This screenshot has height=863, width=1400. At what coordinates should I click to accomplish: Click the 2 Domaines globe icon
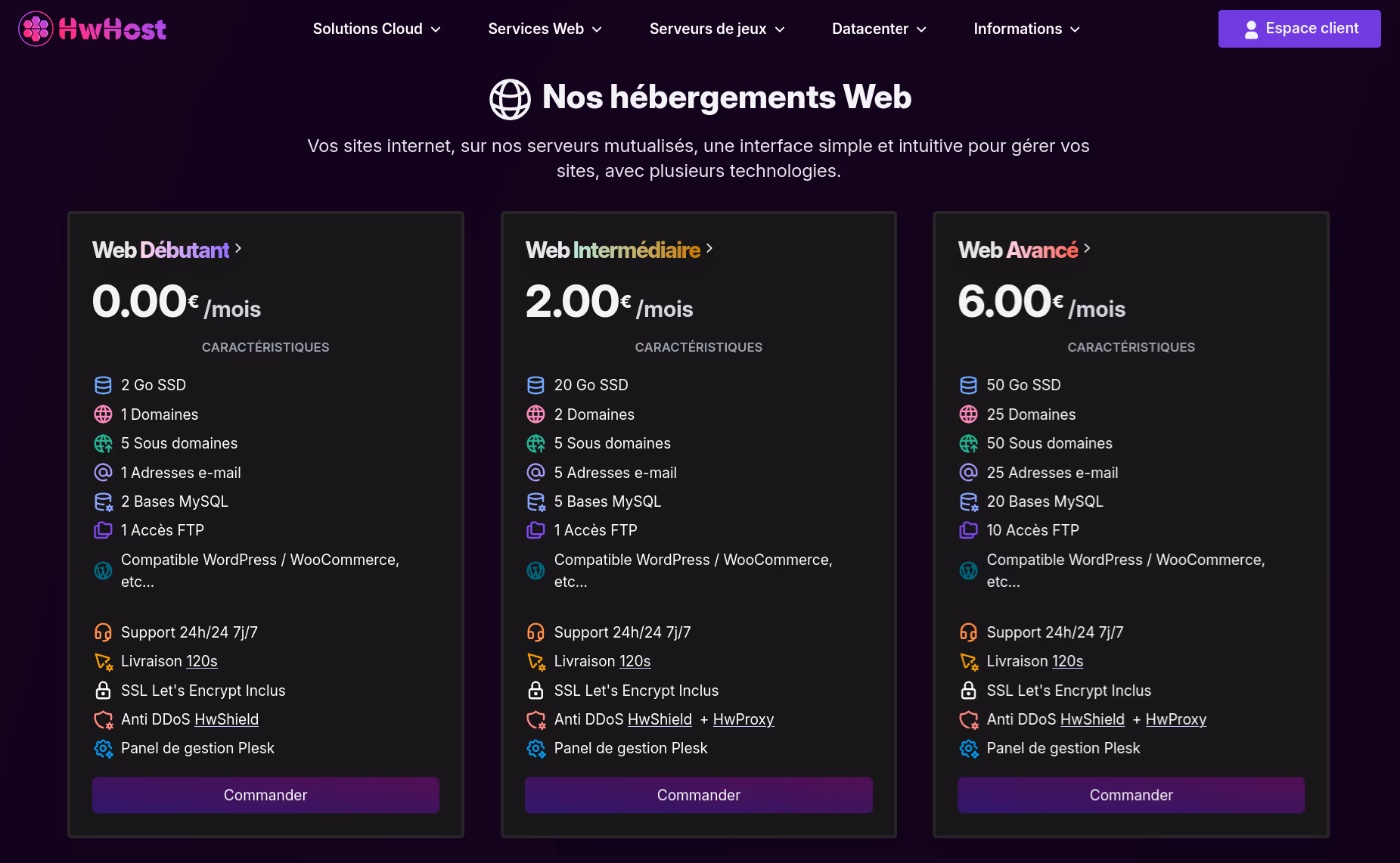point(535,414)
